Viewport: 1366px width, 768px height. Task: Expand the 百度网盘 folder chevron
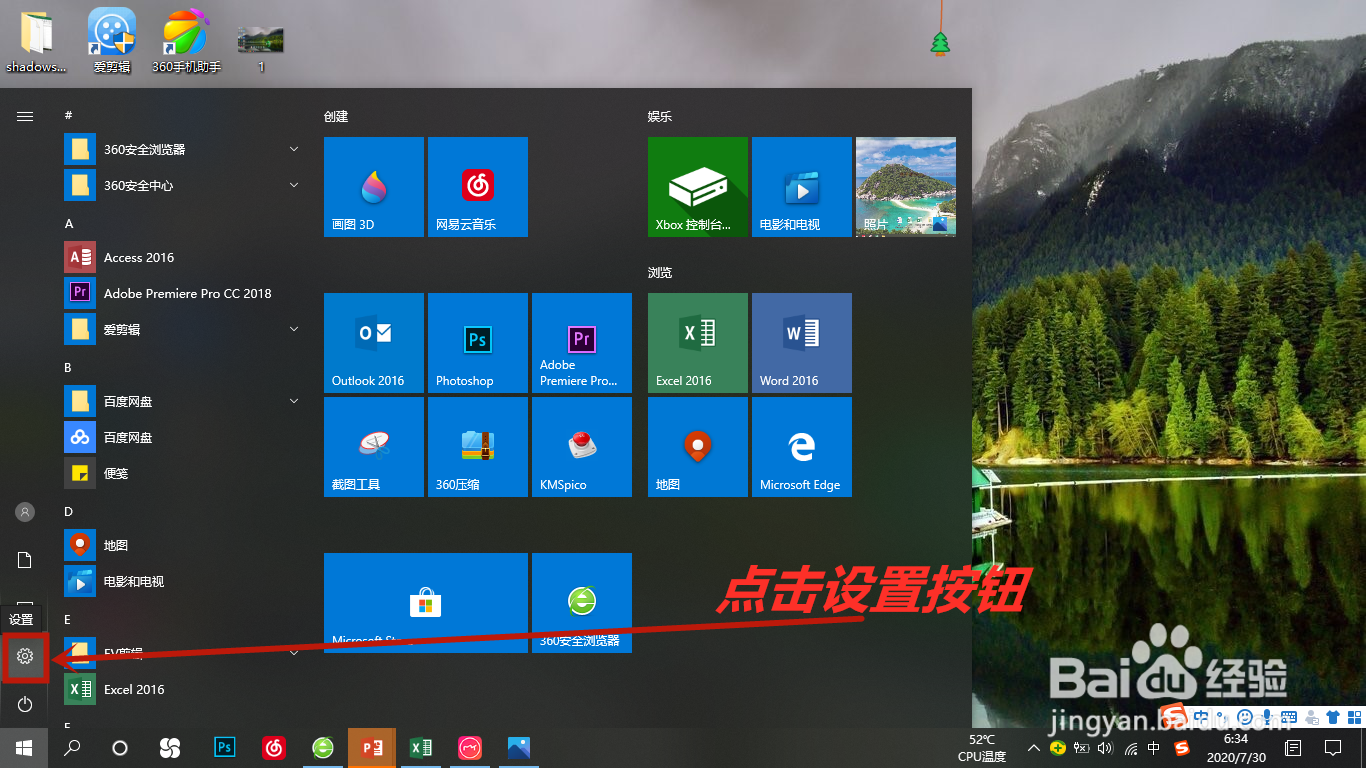click(x=293, y=401)
